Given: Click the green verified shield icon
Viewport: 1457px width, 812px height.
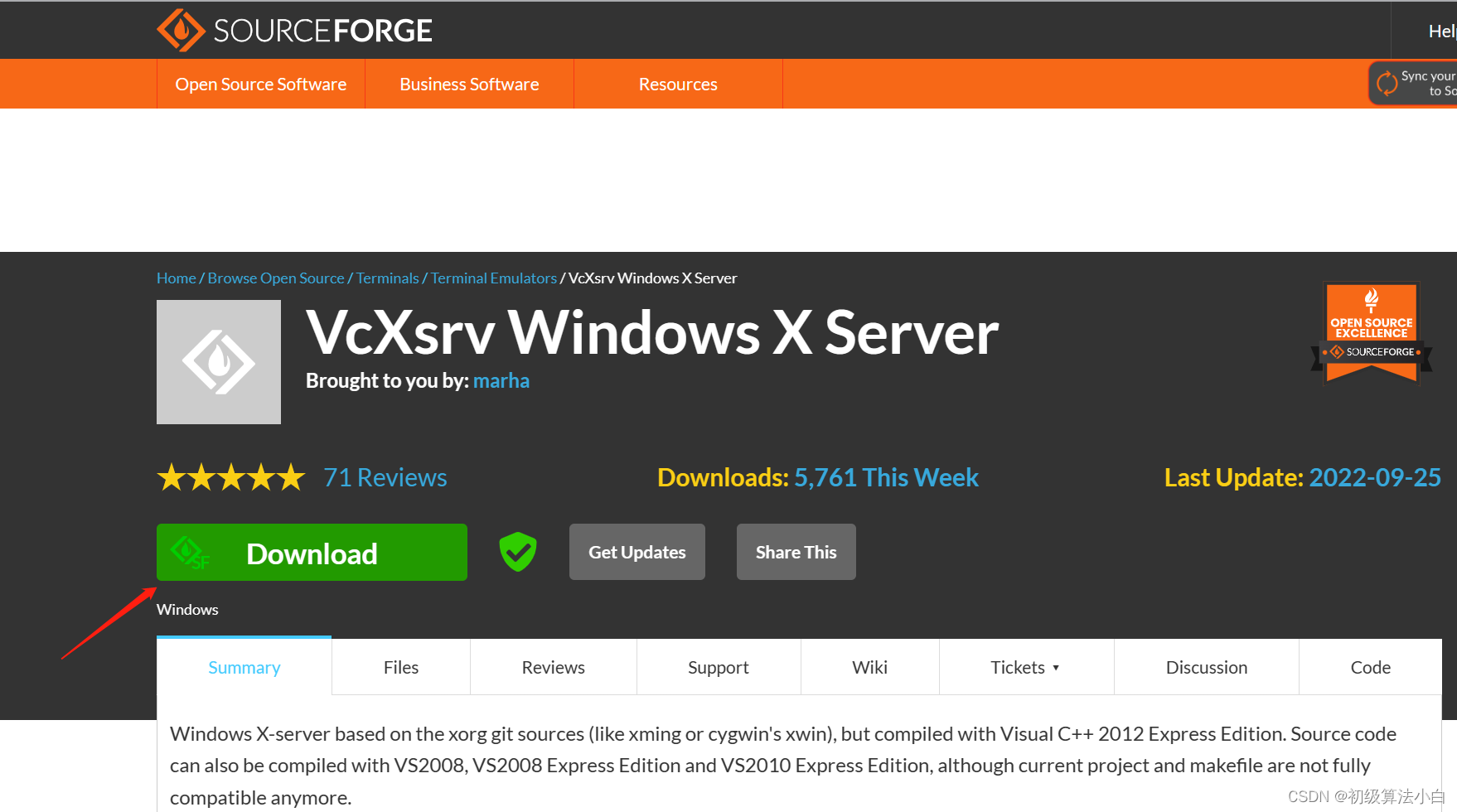Looking at the screenshot, I should [517, 552].
